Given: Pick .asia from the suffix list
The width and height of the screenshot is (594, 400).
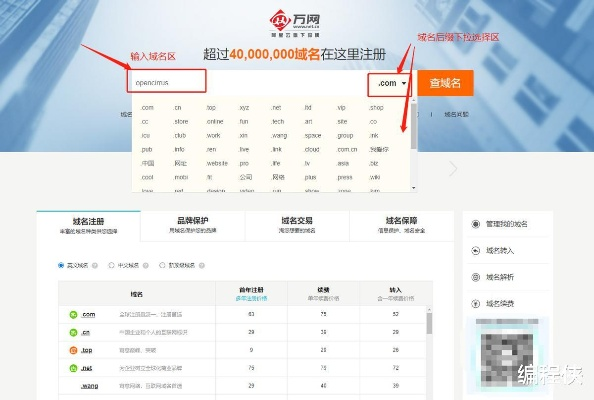Looking at the screenshot, I should click(342, 163).
